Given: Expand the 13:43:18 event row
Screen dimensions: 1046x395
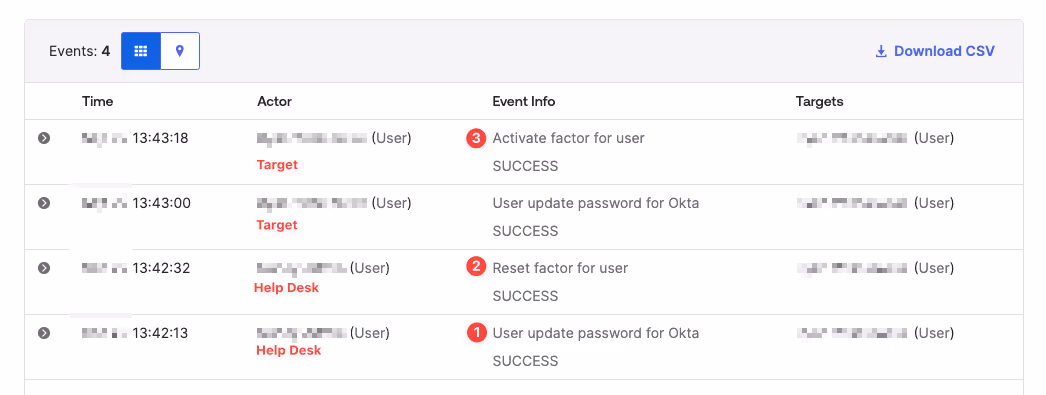Looking at the screenshot, I should (x=44, y=138).
